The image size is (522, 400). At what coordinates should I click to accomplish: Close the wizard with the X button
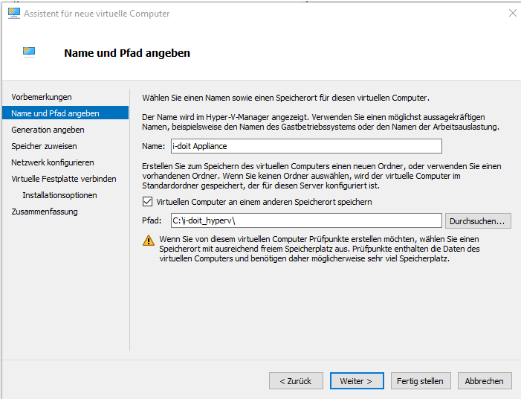(x=513, y=13)
